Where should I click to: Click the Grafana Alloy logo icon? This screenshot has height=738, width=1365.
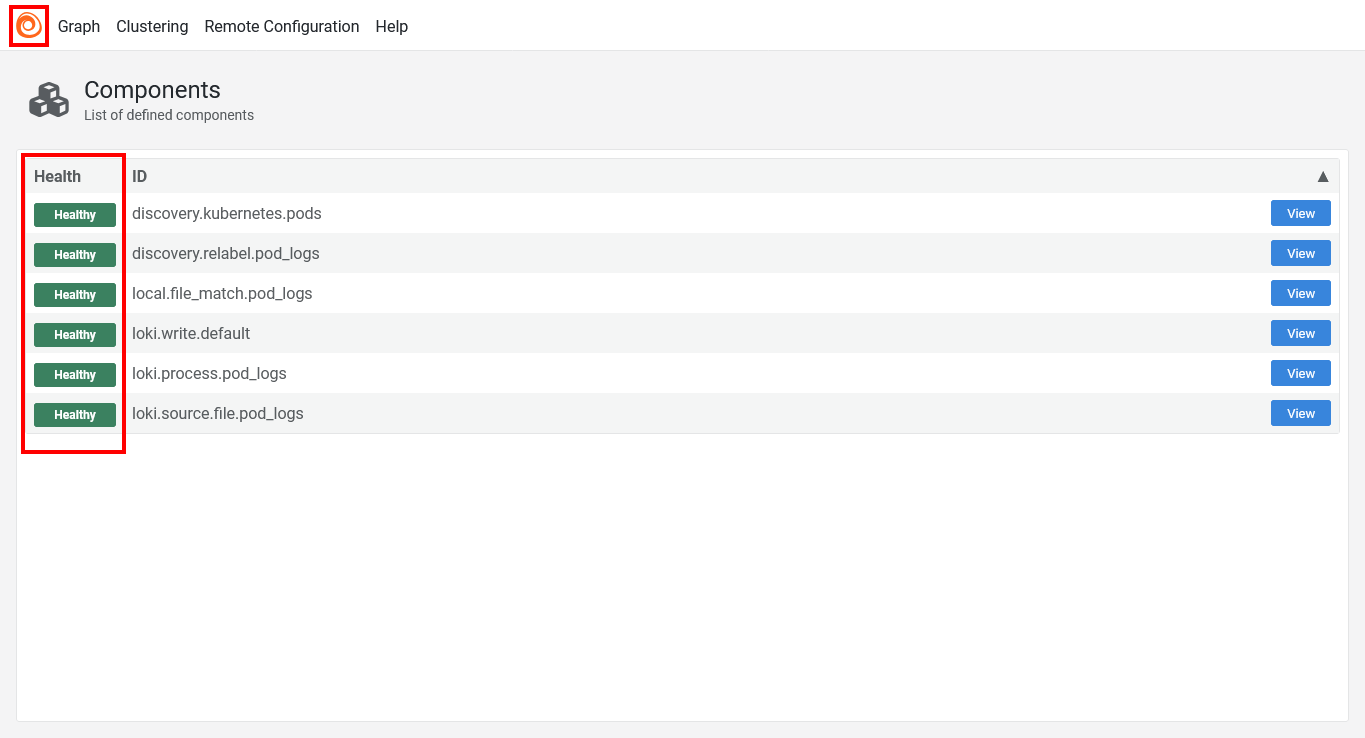point(29,26)
